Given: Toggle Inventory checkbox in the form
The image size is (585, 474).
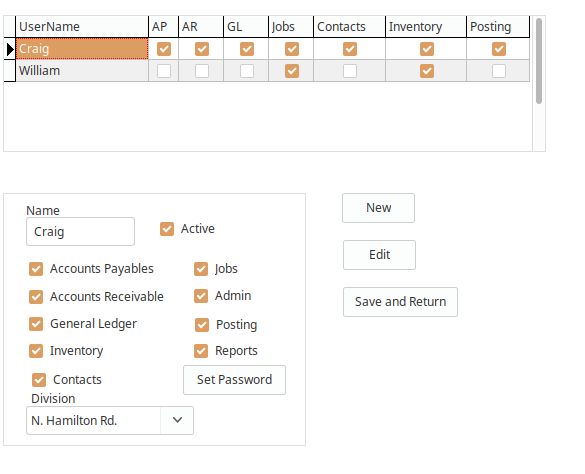Looking at the screenshot, I should point(36,351).
